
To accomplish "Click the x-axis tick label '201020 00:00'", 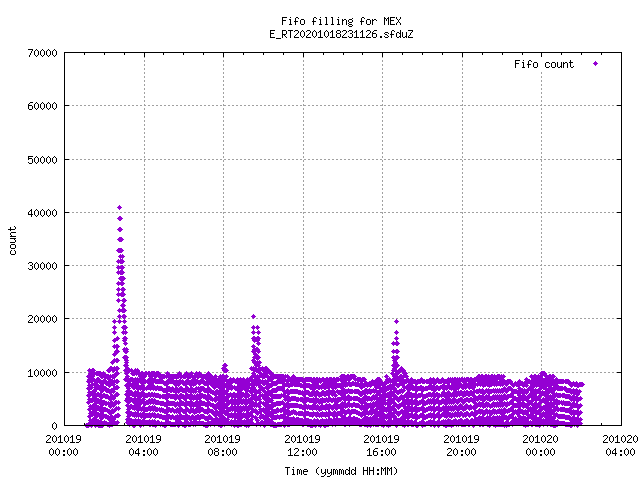I will click(x=541, y=446).
